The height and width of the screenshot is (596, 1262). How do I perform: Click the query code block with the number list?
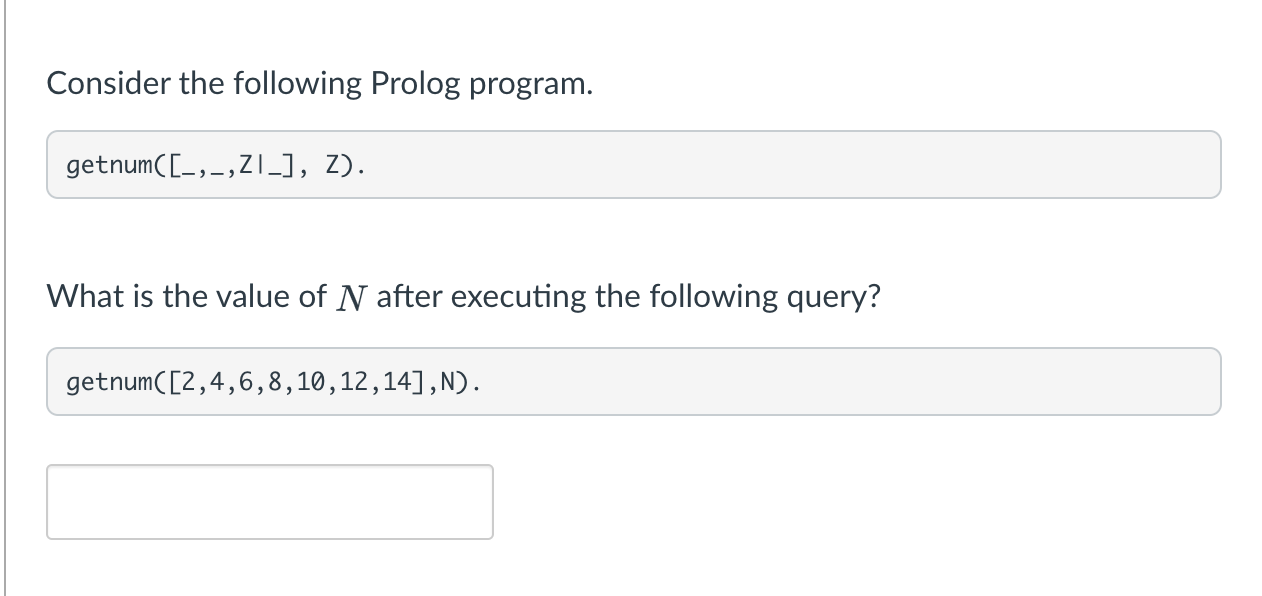pos(633,381)
